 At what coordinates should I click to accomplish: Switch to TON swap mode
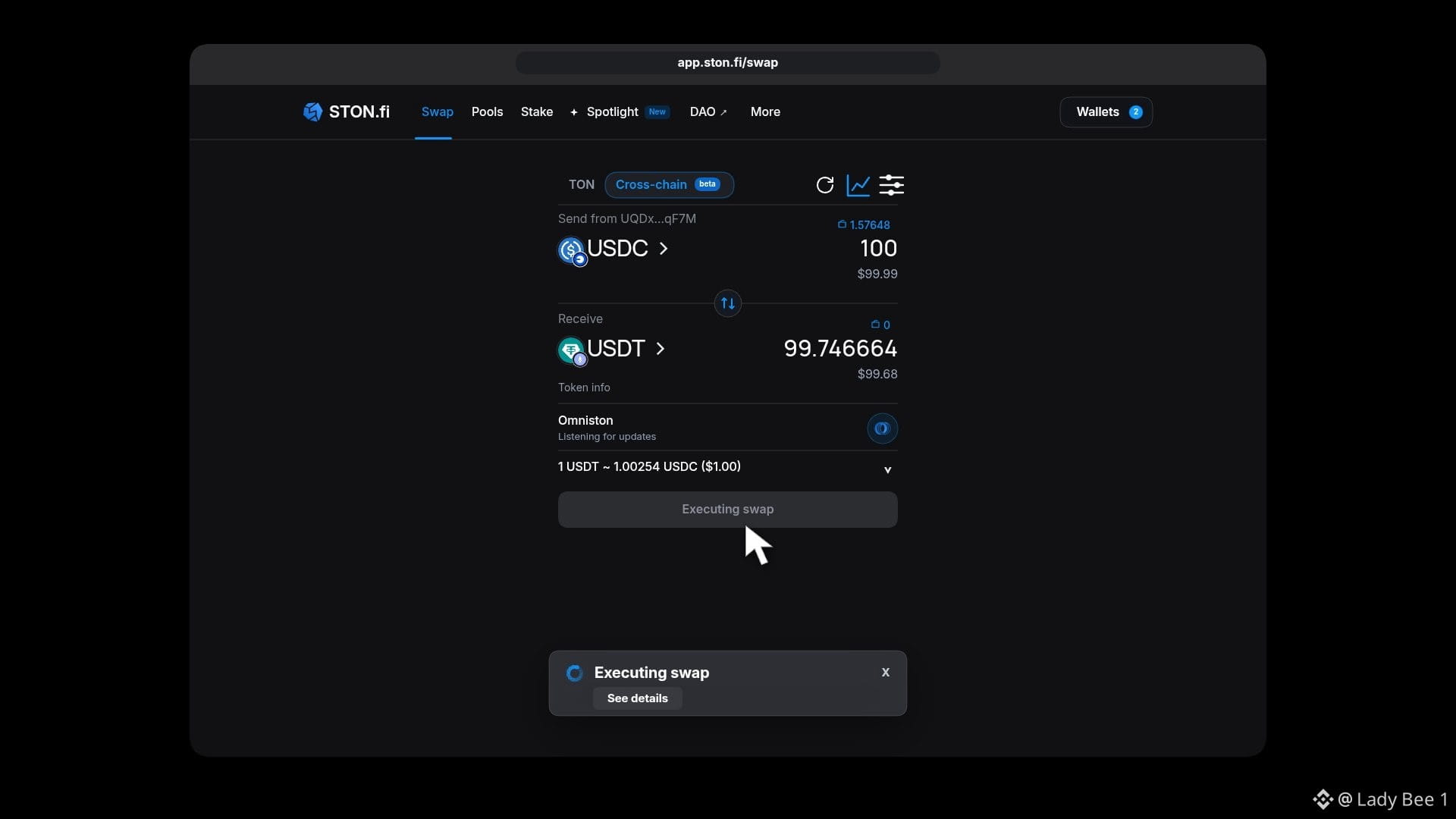point(582,184)
